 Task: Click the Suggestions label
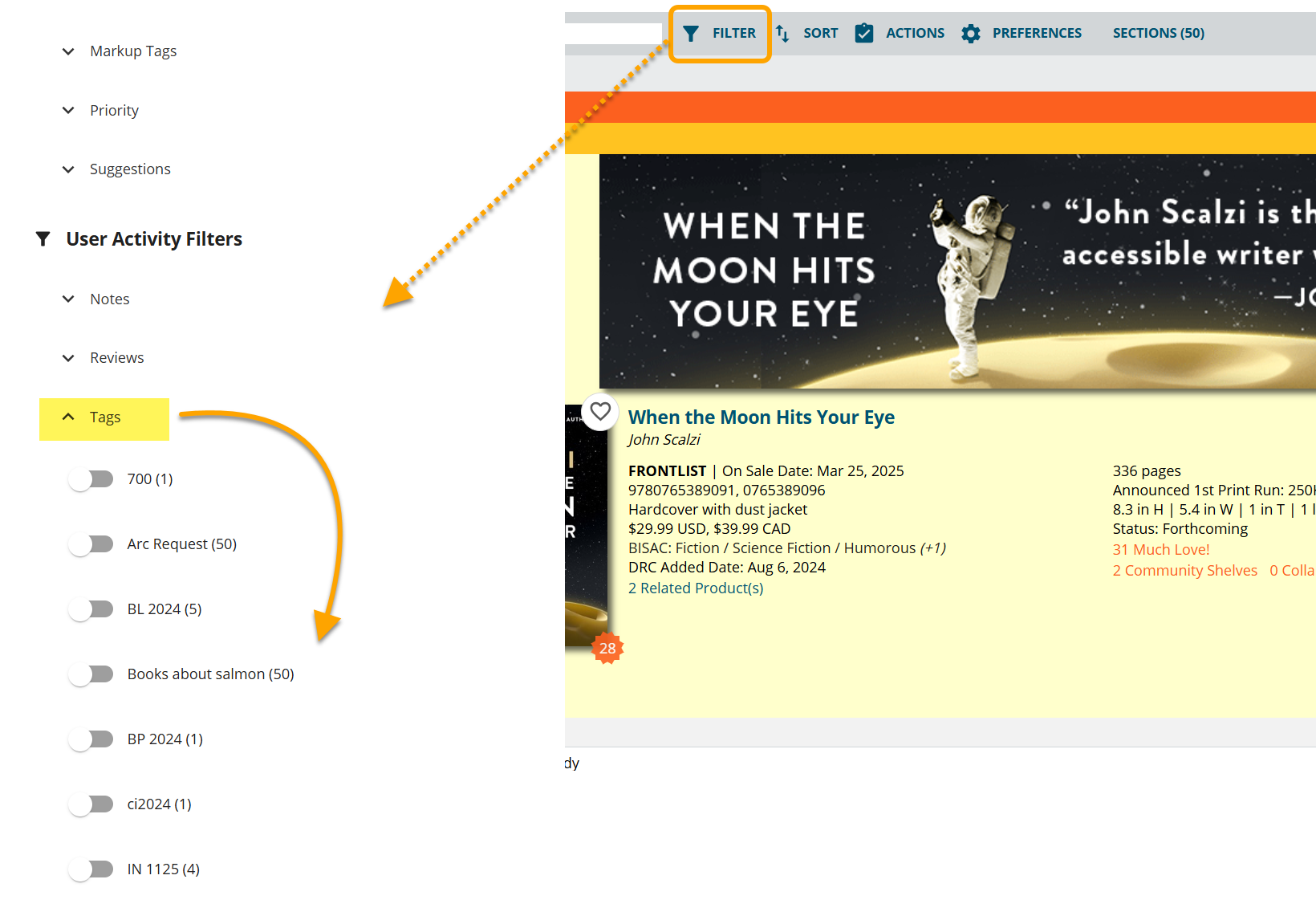point(130,169)
